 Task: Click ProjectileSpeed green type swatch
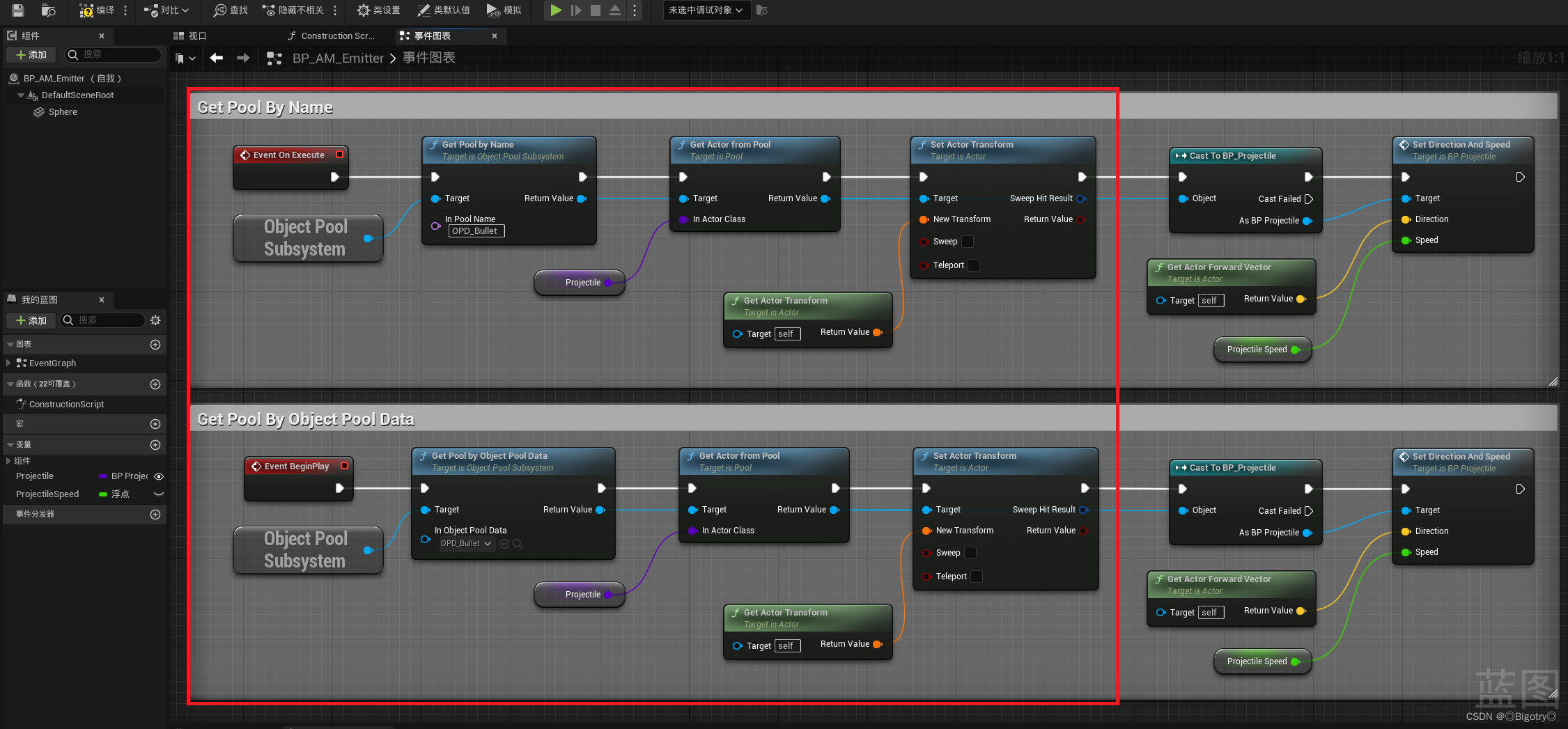(103, 494)
